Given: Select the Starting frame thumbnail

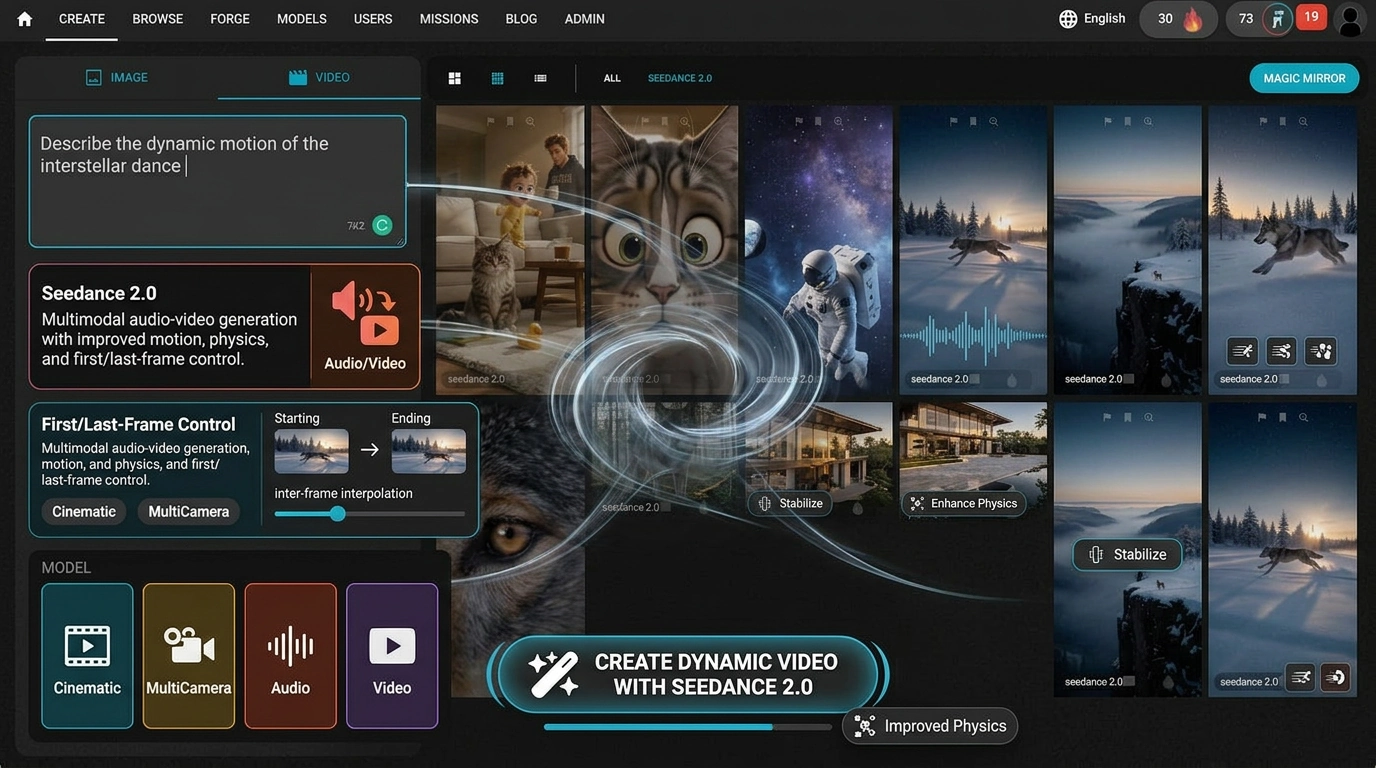Looking at the screenshot, I should [x=311, y=451].
